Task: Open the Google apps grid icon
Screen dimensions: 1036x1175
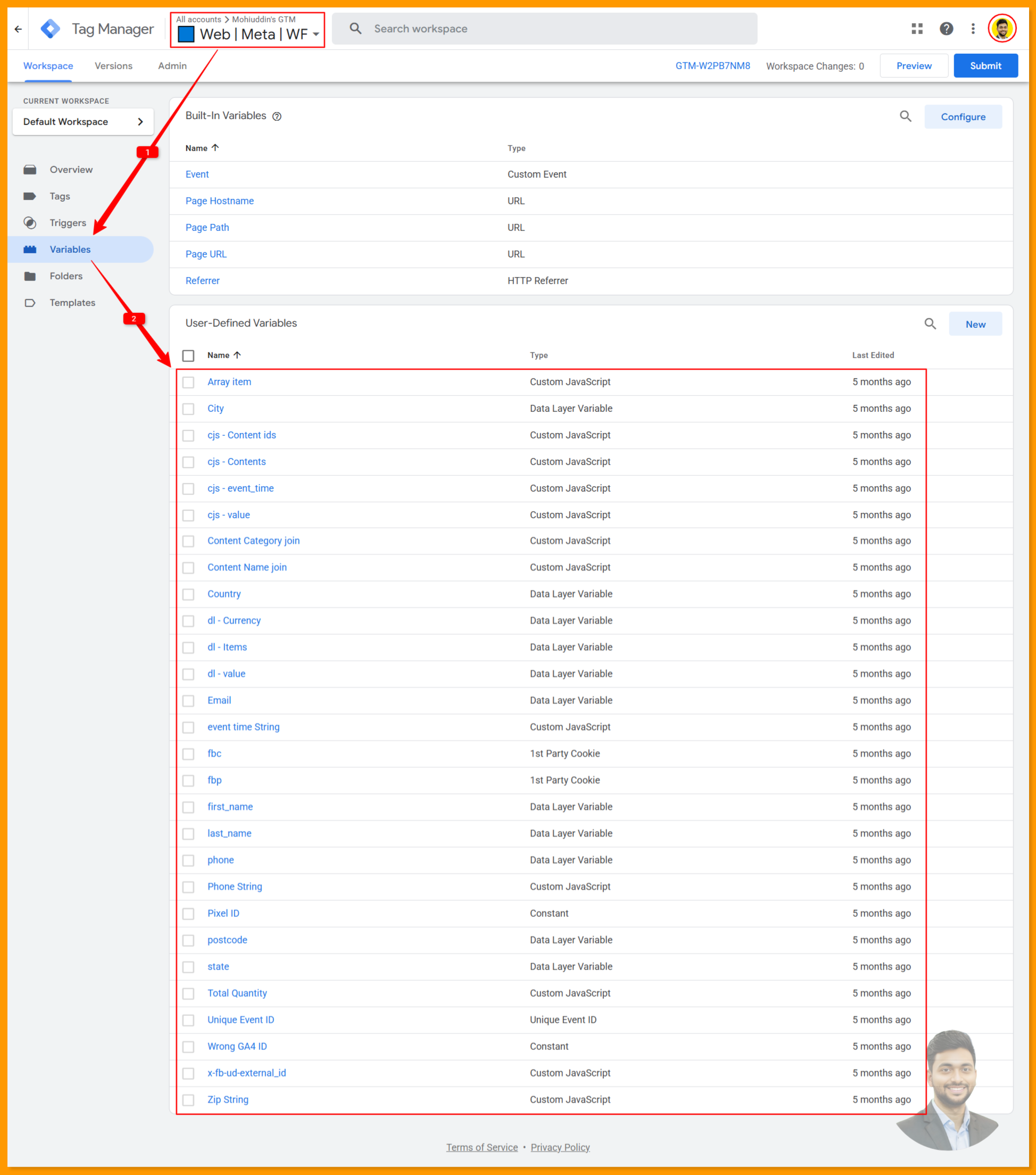Action: pos(916,28)
